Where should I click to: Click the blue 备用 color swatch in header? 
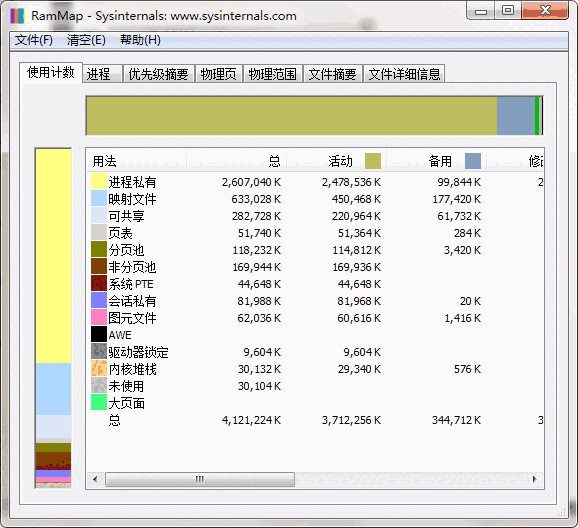473,161
